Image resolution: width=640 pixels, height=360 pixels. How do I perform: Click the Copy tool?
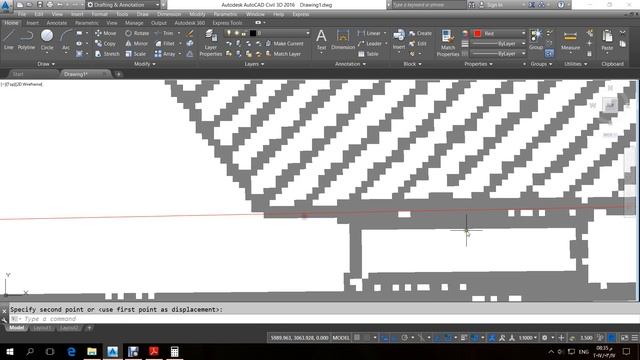click(x=105, y=43)
